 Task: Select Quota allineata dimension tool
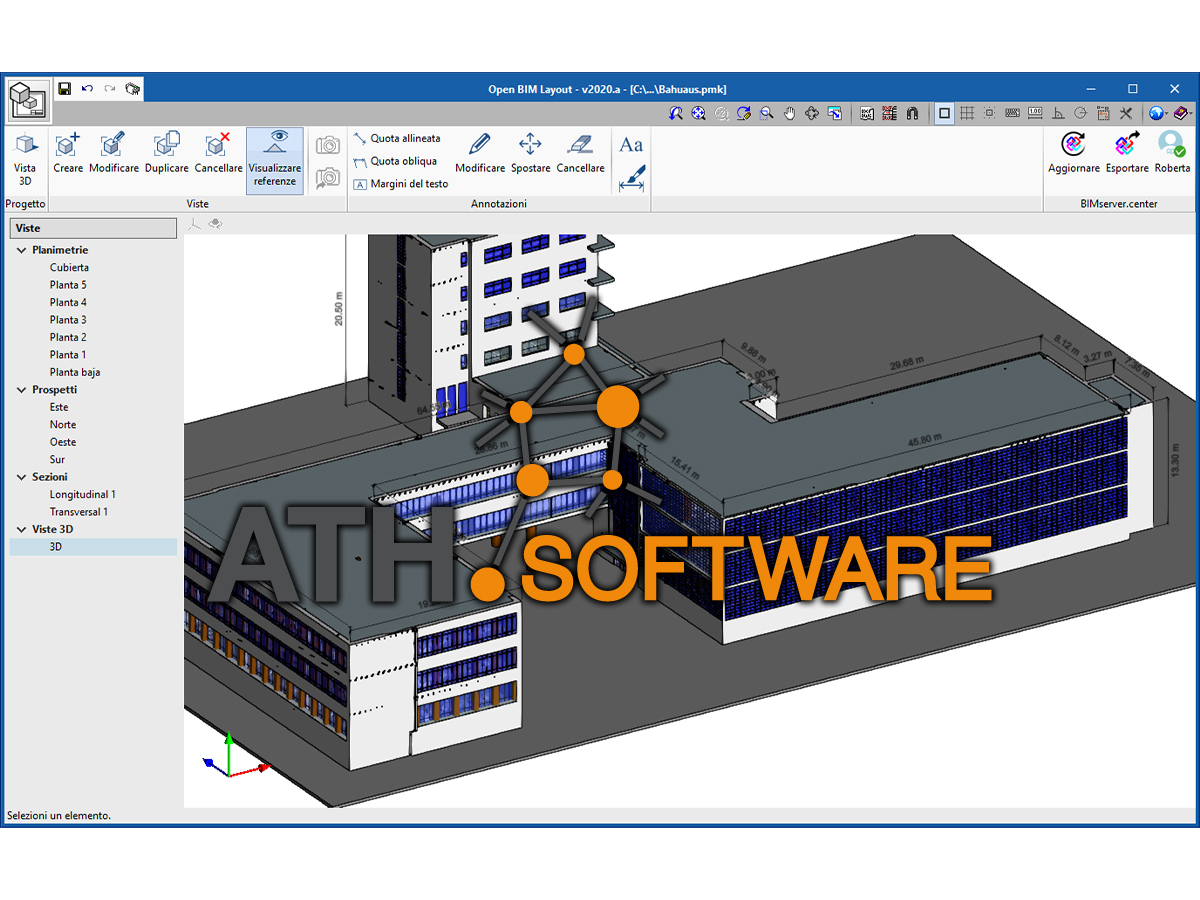[397, 139]
